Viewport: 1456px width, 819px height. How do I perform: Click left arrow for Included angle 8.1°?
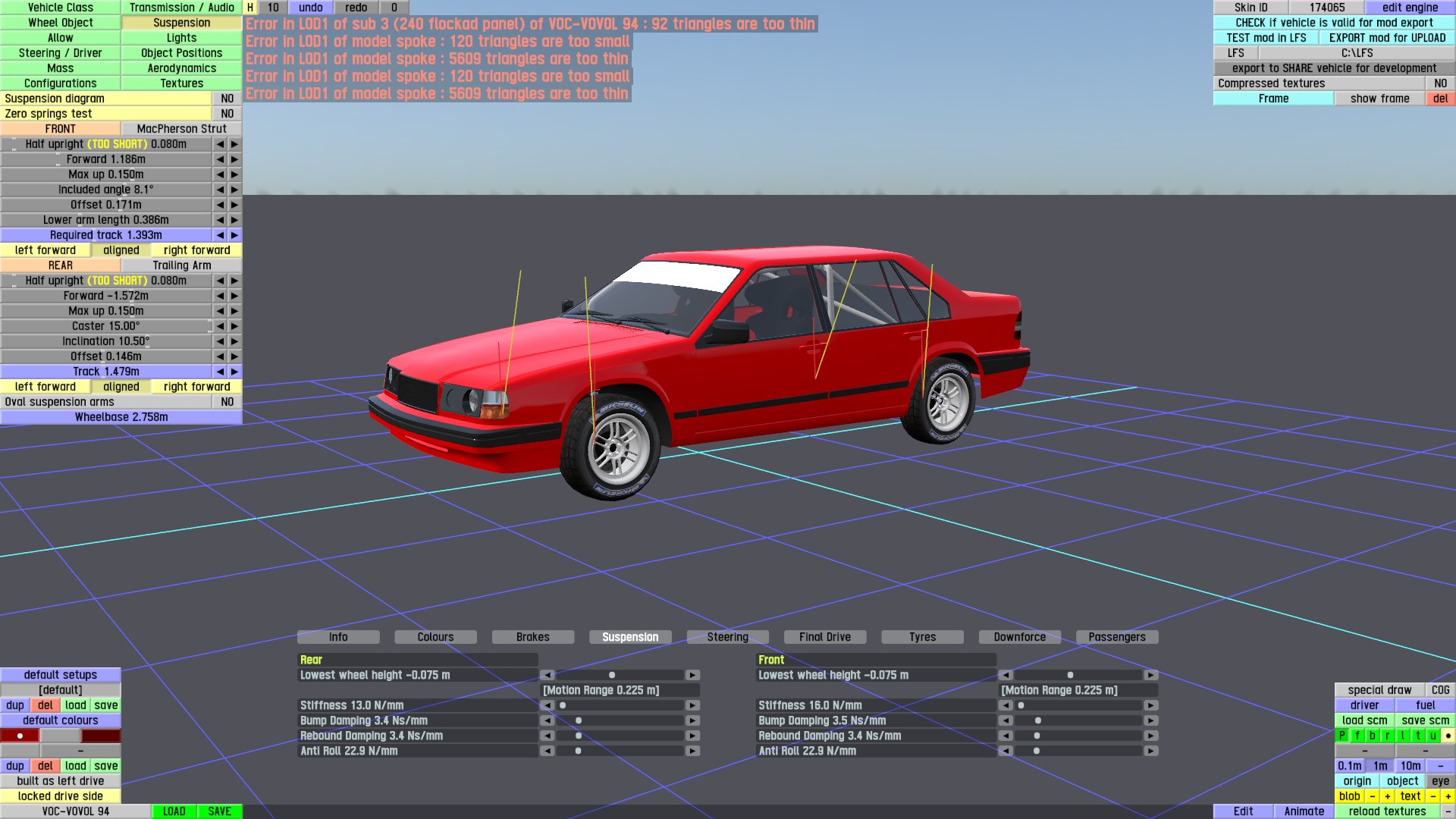(x=220, y=190)
